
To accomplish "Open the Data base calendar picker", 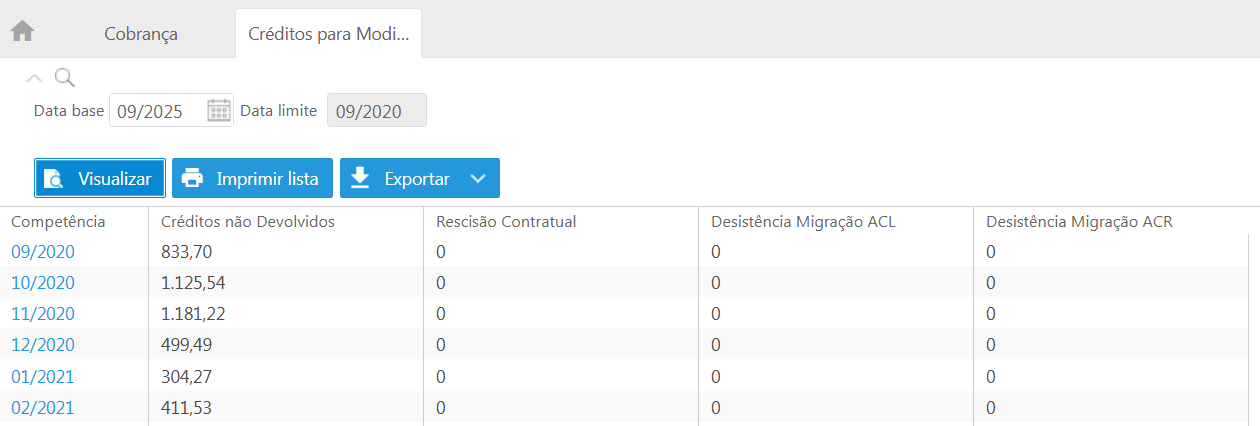I will click(218, 111).
